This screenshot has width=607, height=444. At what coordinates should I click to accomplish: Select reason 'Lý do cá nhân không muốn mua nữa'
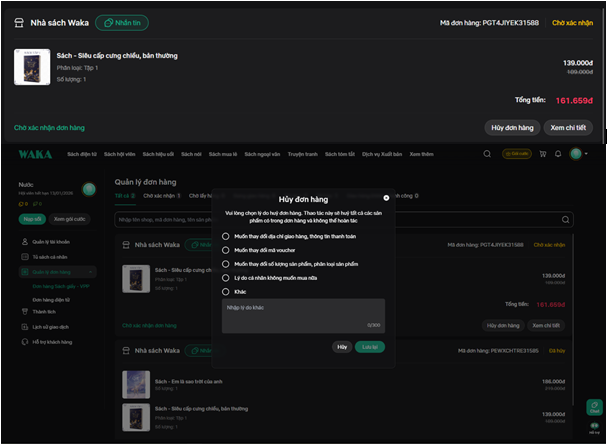coord(226,277)
